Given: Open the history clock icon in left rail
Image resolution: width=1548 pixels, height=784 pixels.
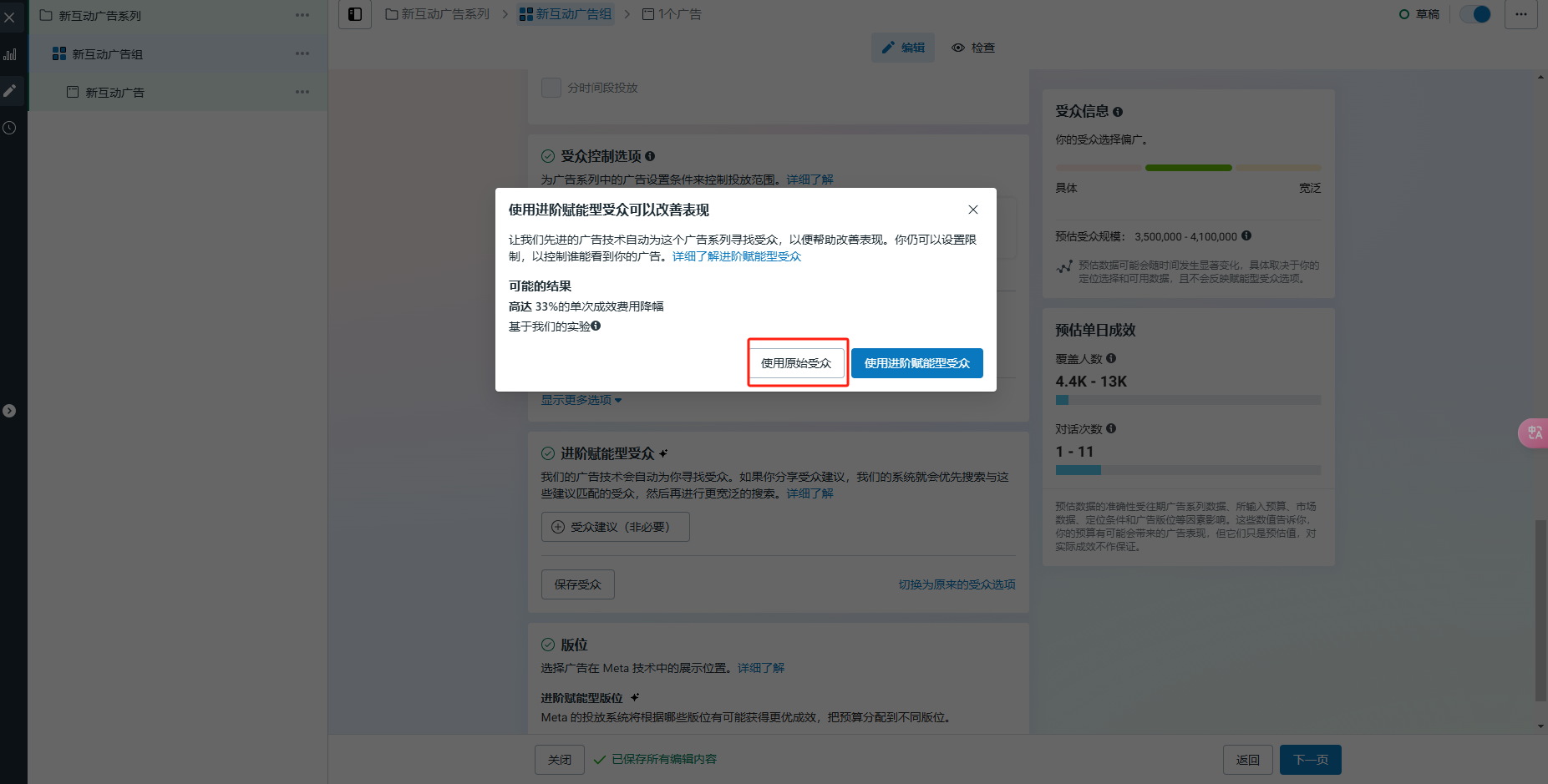Looking at the screenshot, I should click(x=9, y=128).
